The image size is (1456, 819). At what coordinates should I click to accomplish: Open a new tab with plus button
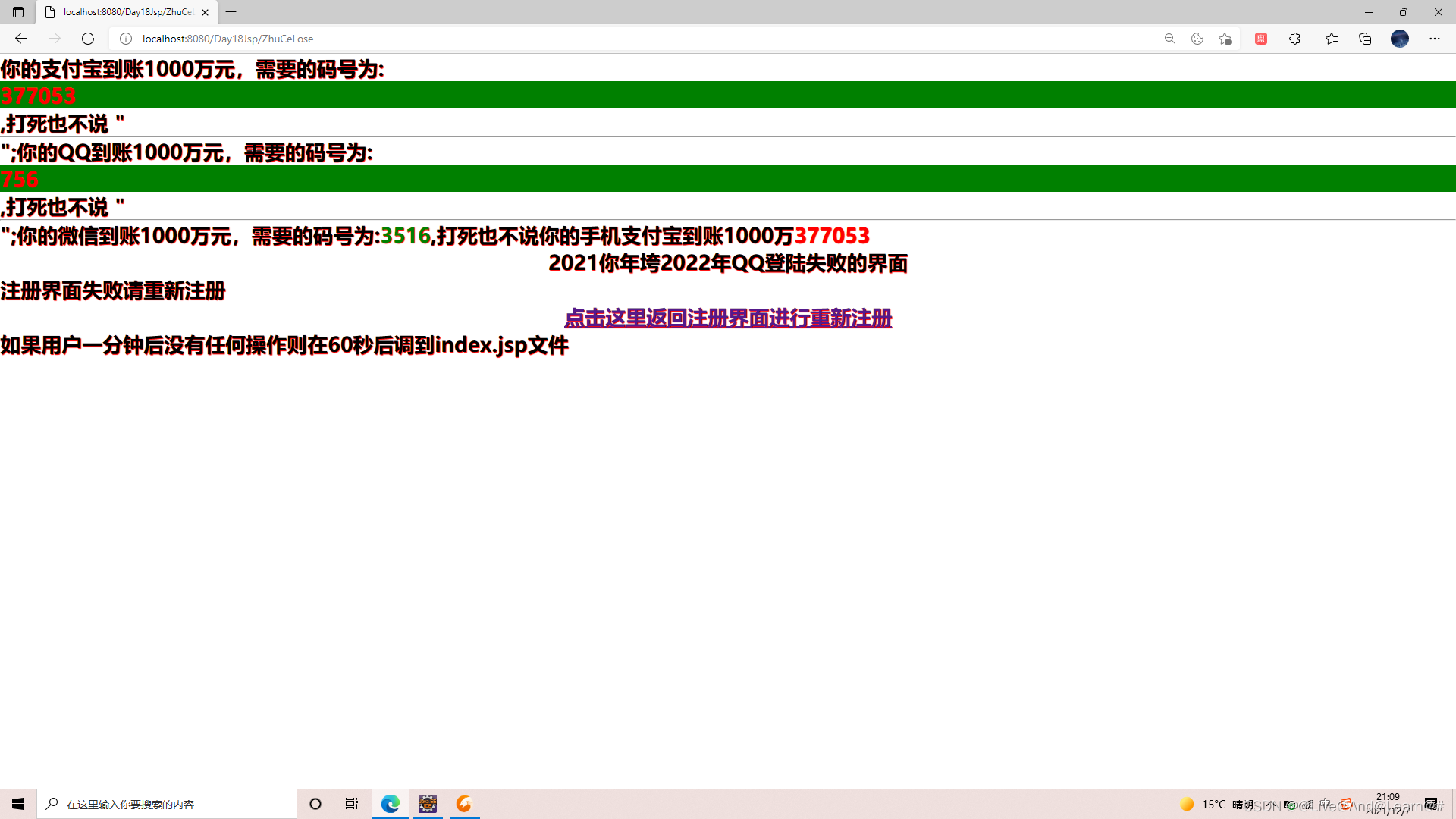(231, 12)
